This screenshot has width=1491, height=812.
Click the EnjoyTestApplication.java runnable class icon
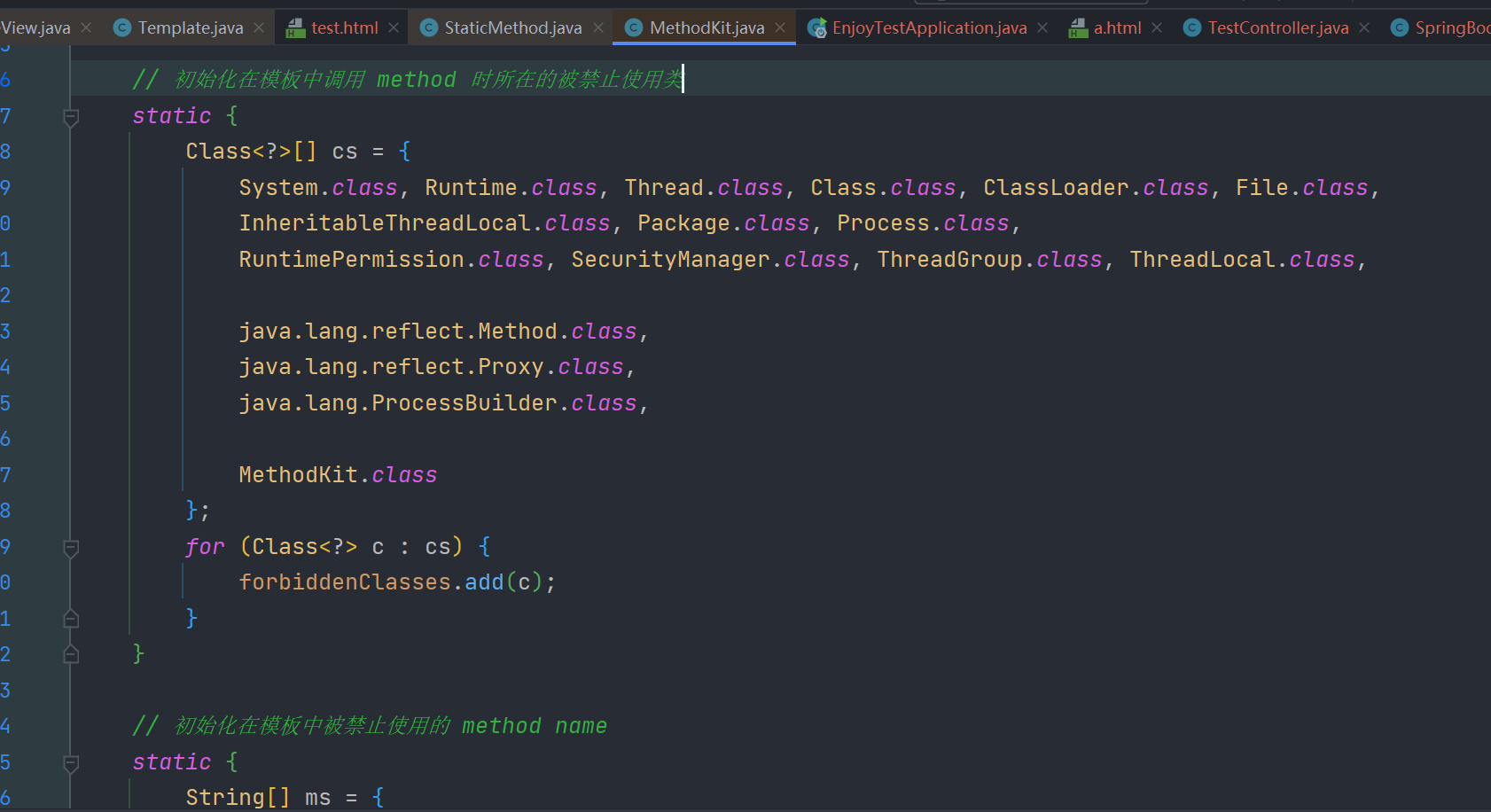point(816,28)
